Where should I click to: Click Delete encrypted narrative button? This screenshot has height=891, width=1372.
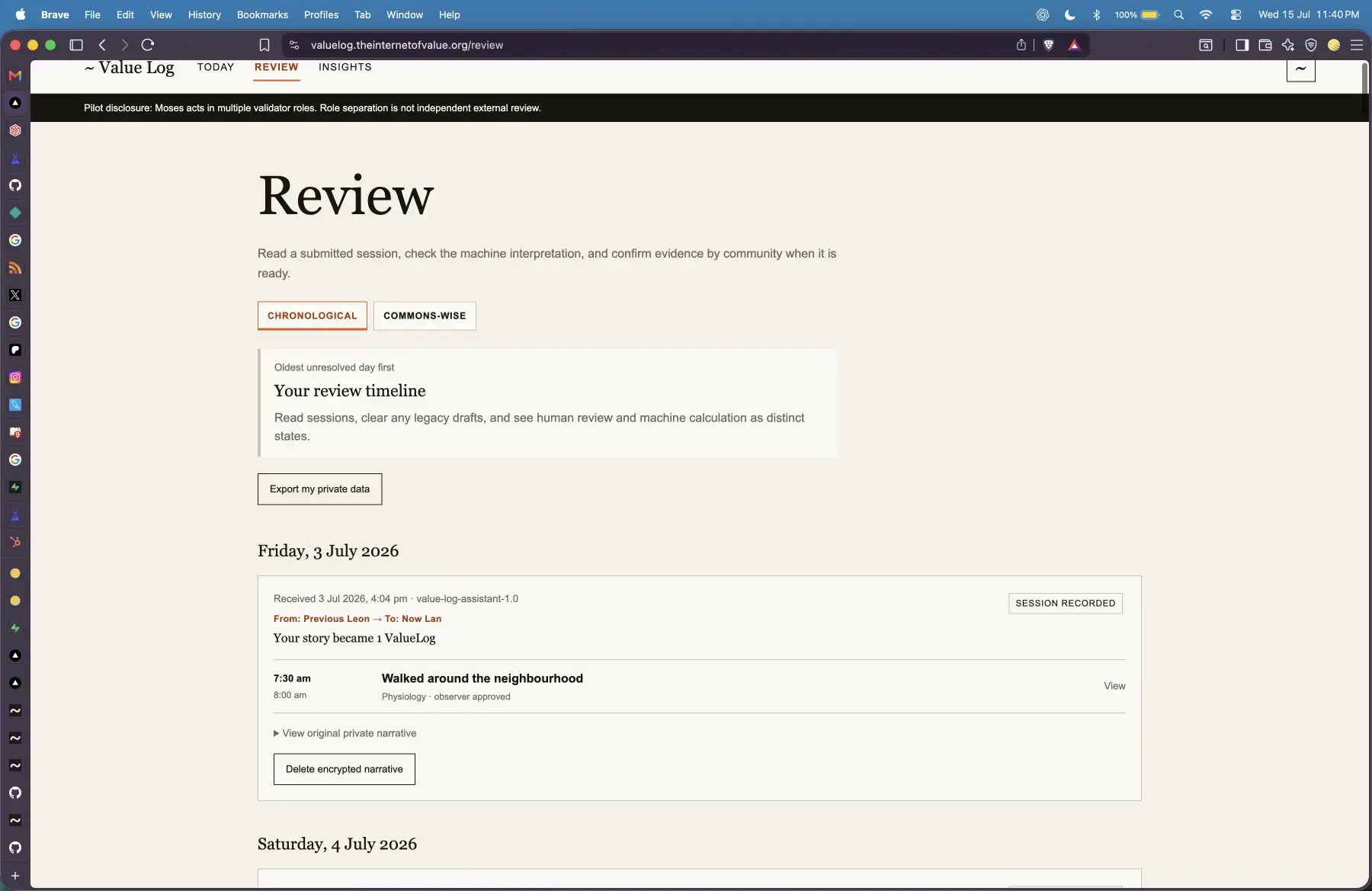345,769
